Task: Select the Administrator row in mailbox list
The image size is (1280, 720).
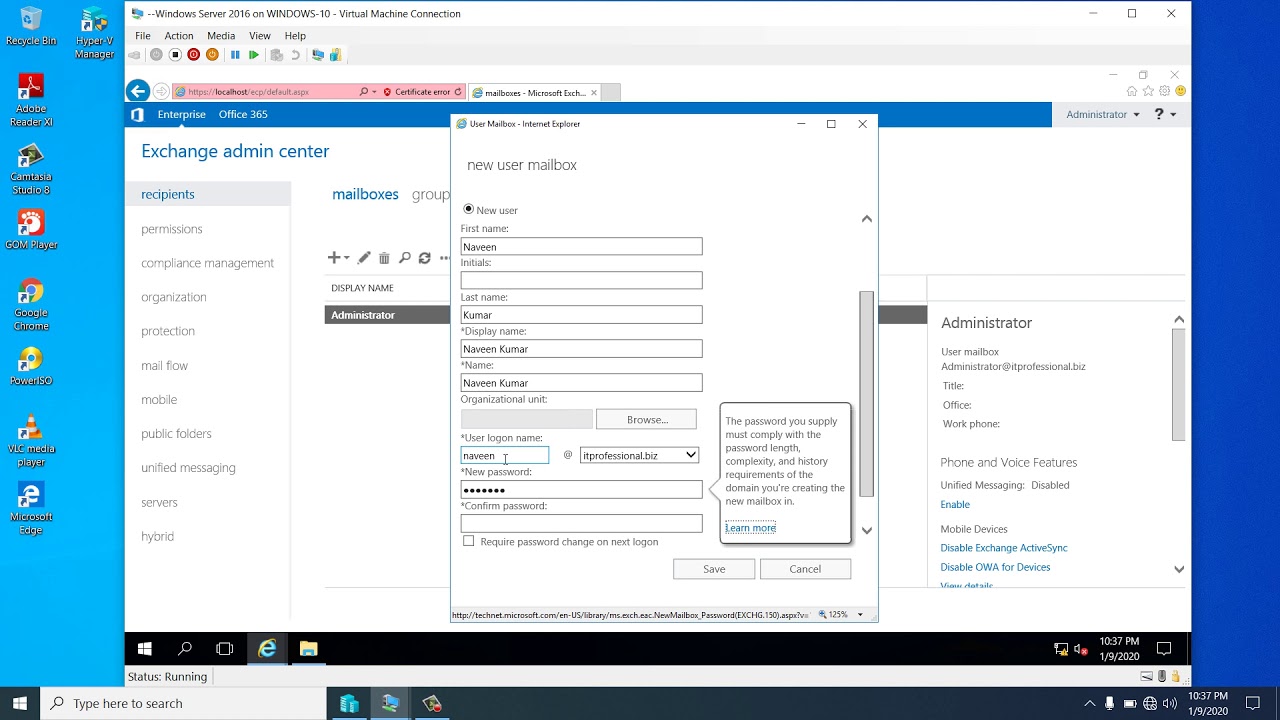Action: (388, 315)
